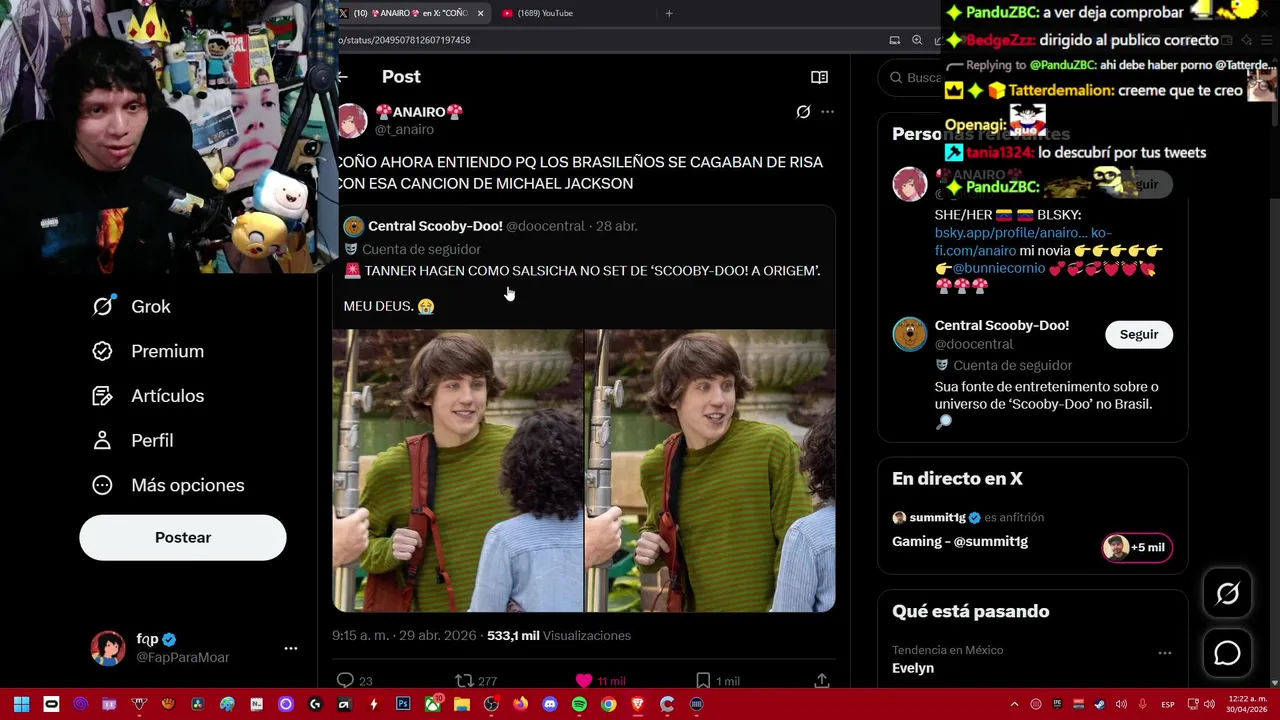Go to Perfil in the sidebar
Viewport: 1280px width, 720px height.
pyautogui.click(x=133, y=440)
